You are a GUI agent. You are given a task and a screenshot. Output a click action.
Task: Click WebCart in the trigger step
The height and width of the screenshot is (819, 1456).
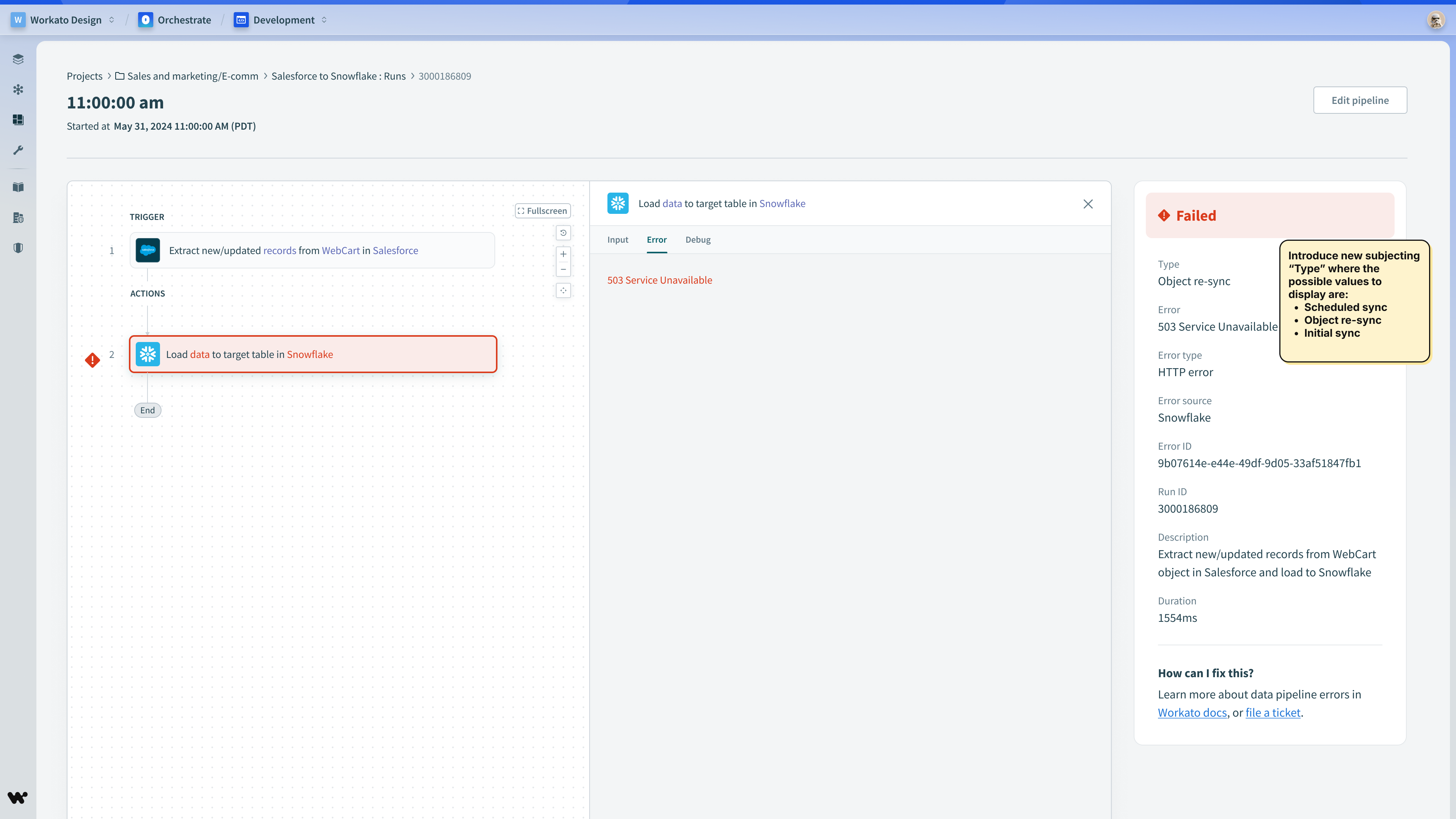click(341, 250)
